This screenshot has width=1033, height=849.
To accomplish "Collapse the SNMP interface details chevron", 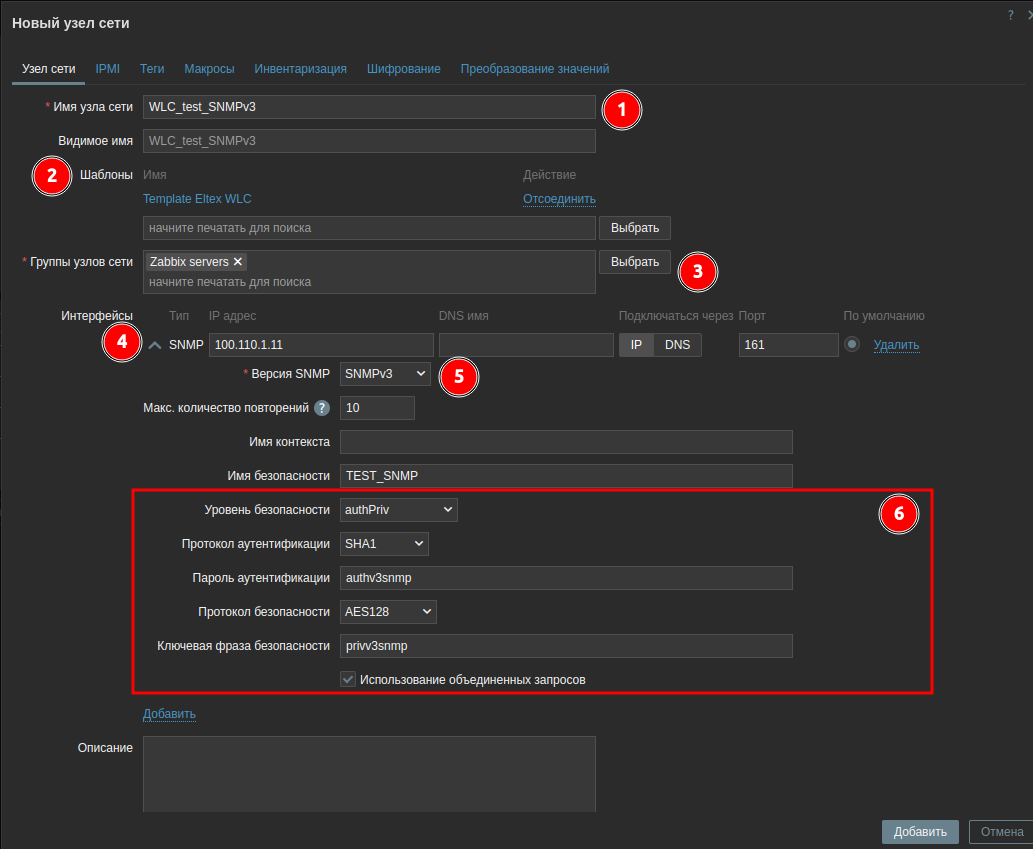I will tap(155, 345).
